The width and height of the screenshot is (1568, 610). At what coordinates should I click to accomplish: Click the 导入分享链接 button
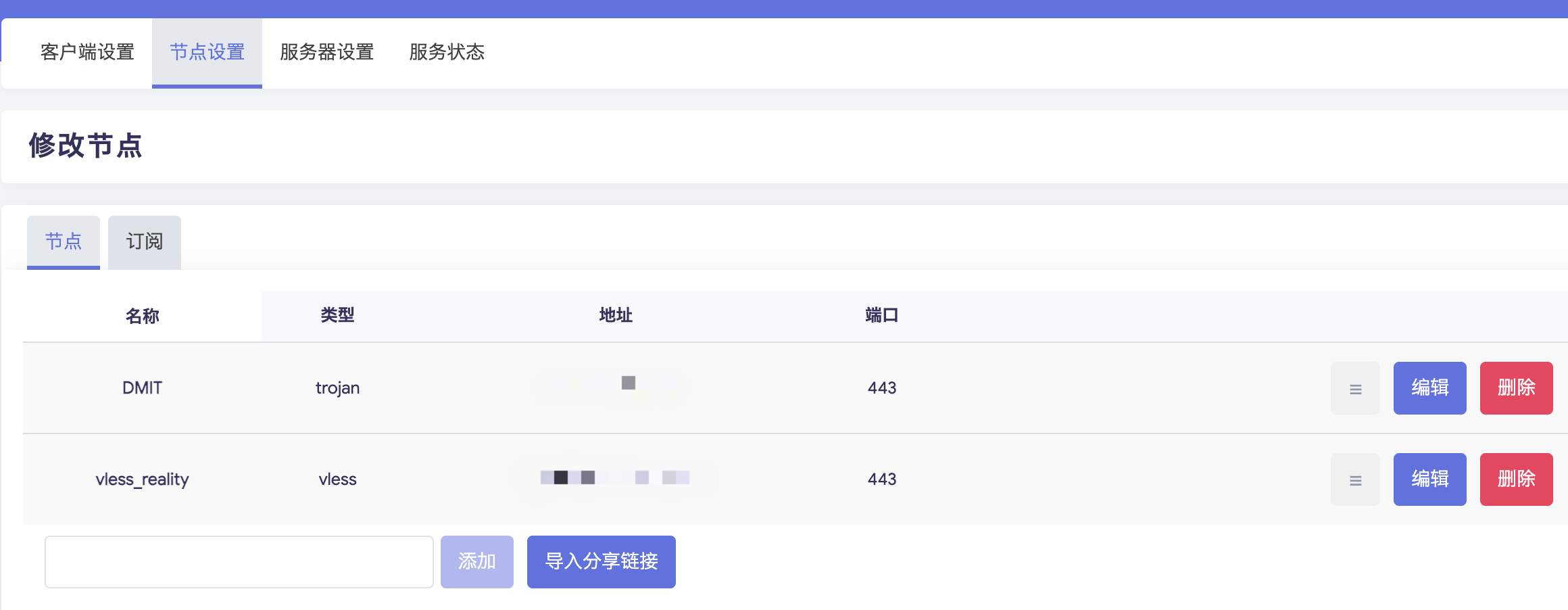601,561
